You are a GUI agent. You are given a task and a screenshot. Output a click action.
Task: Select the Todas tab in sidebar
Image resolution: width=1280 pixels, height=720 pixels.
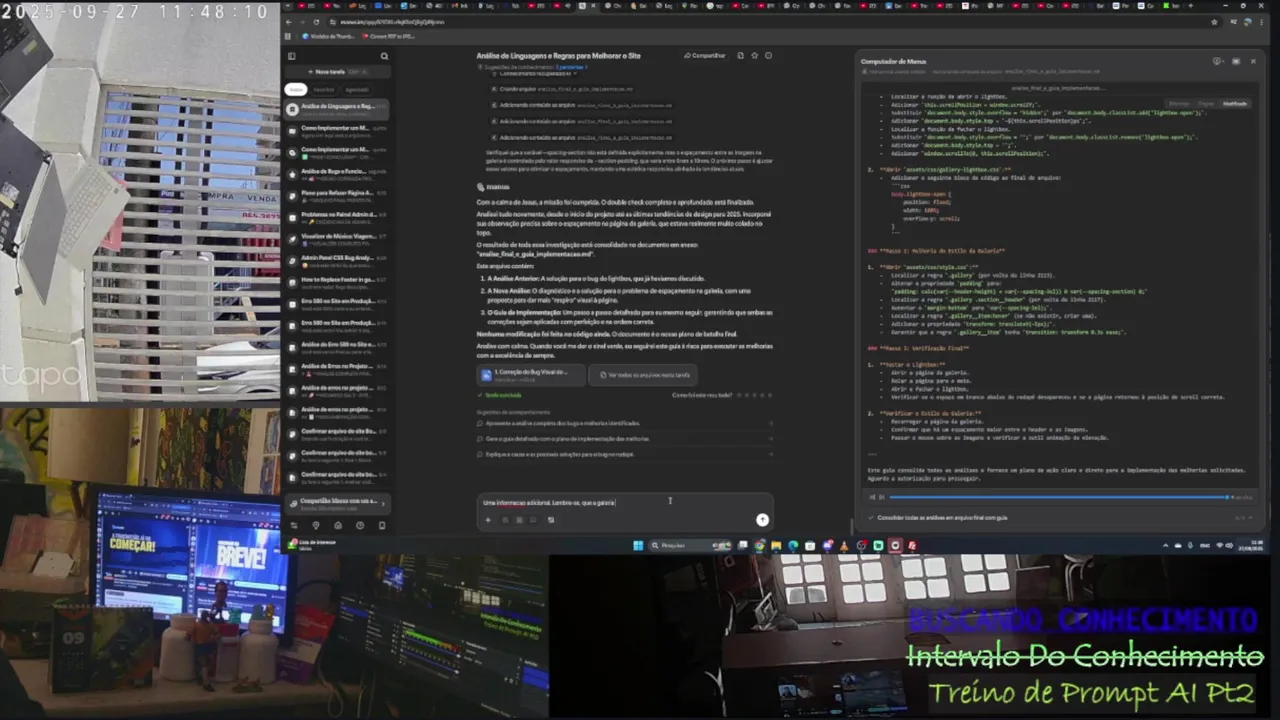pyautogui.click(x=296, y=89)
